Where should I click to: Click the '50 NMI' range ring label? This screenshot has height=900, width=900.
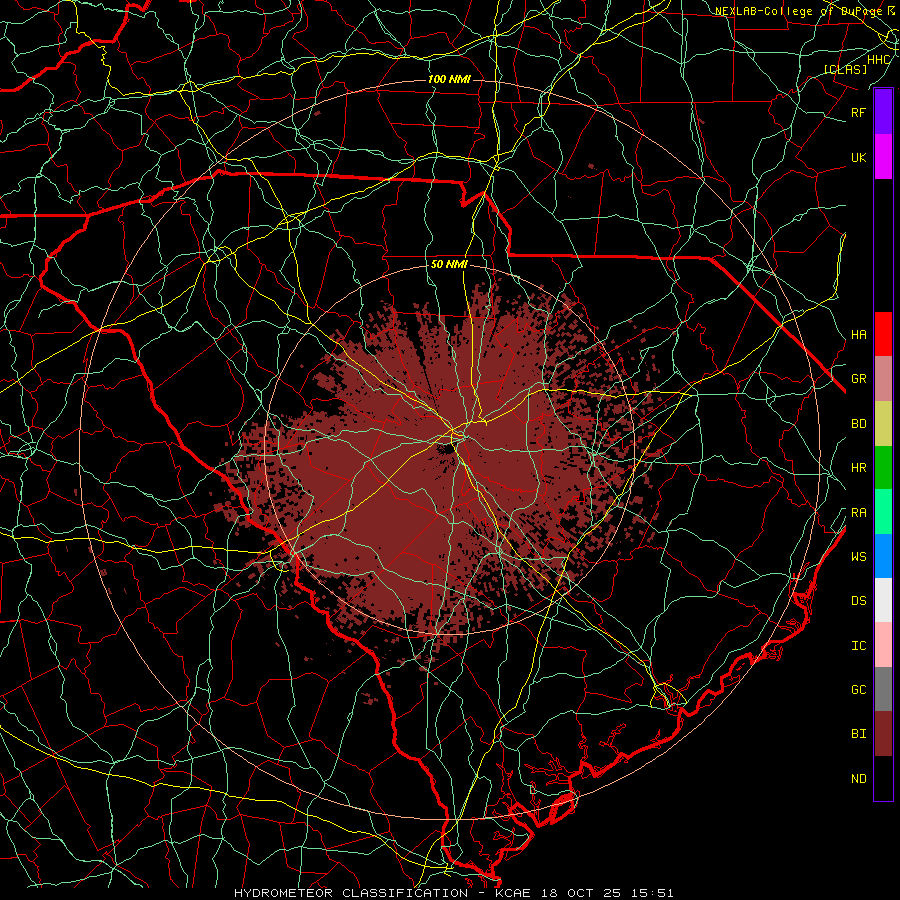449,265
